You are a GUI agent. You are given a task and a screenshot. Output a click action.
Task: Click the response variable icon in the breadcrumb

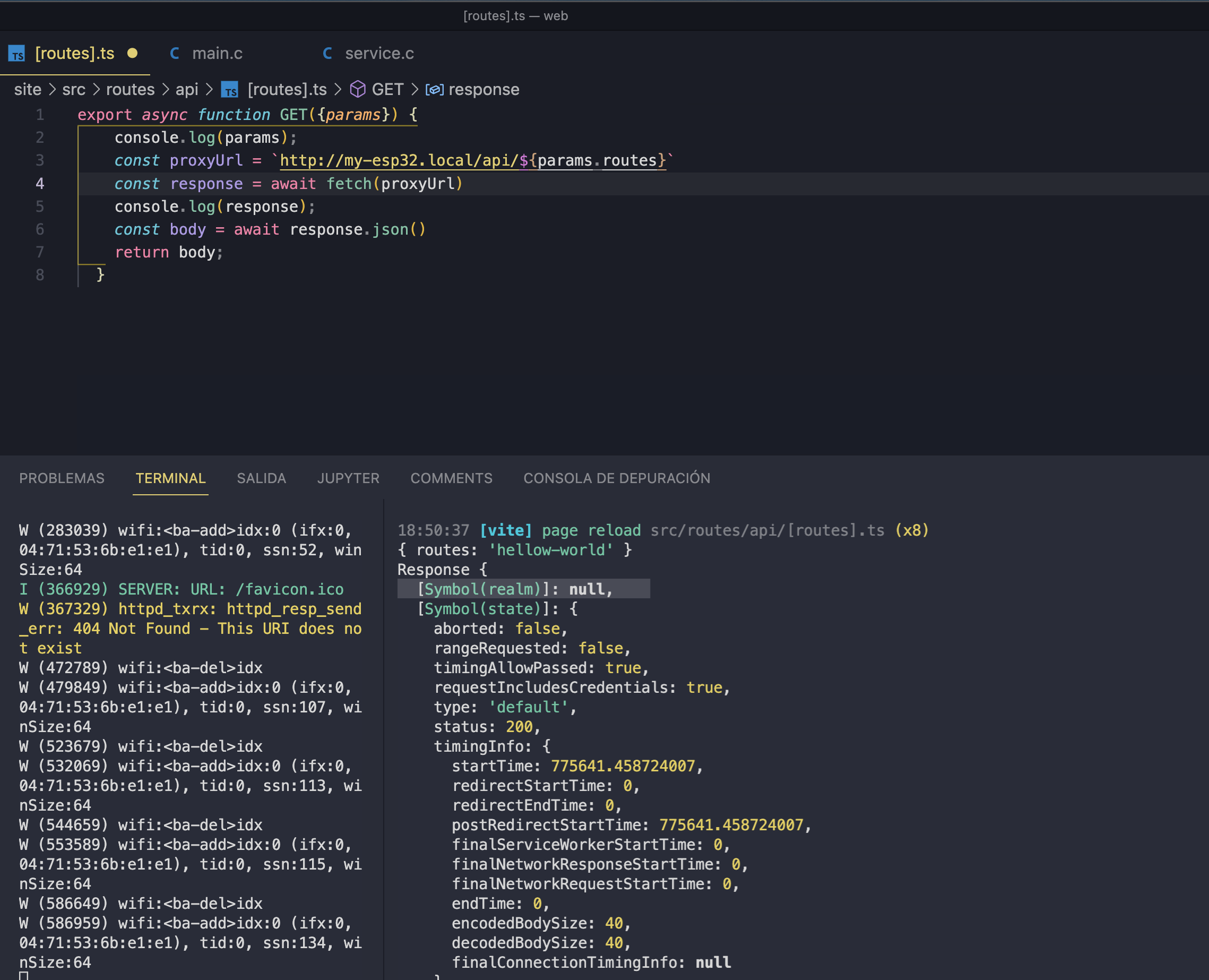[x=434, y=90]
